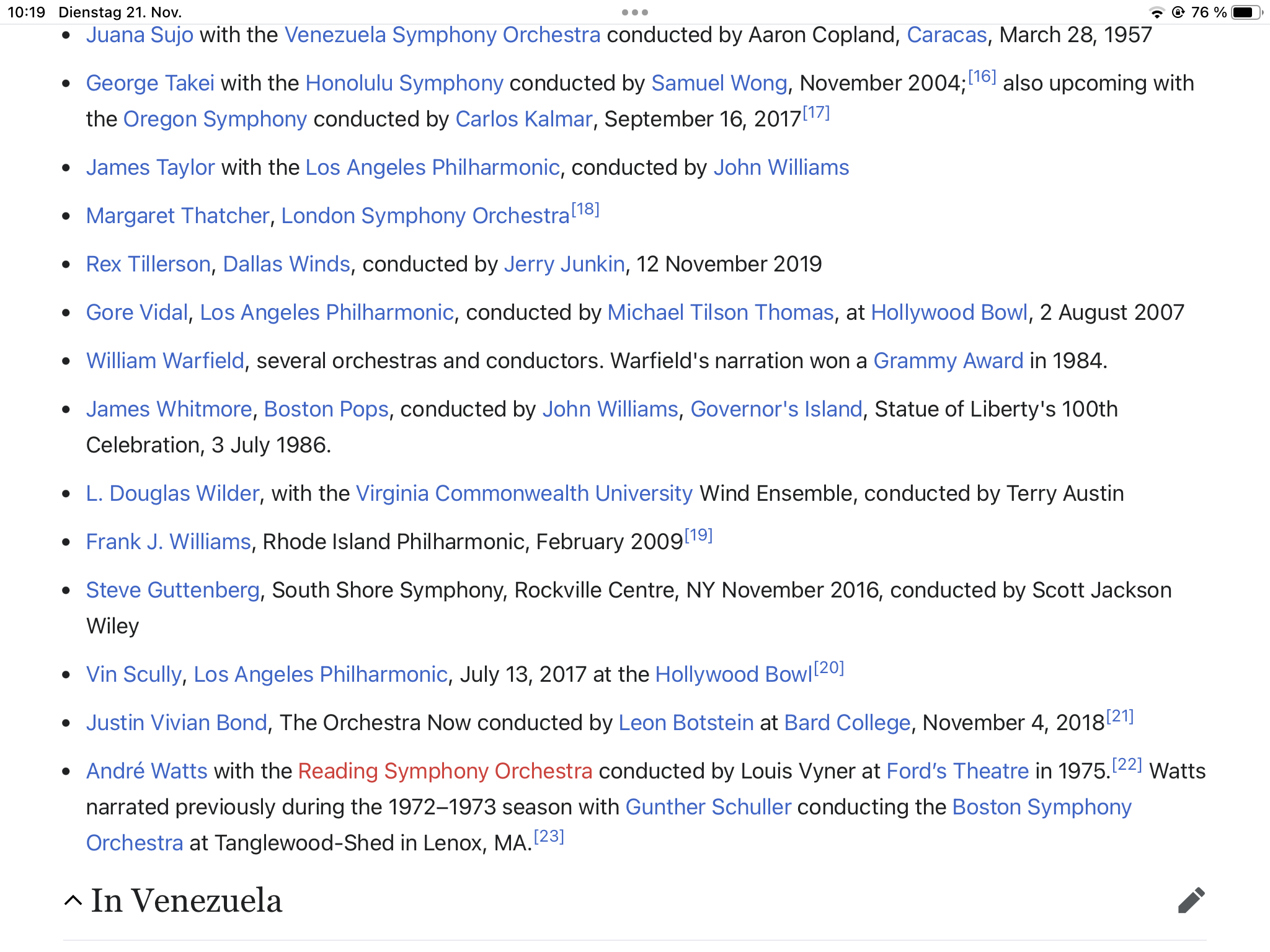Open the Margaret Thatcher link
Screen dimensions: 1270x952
(178, 216)
